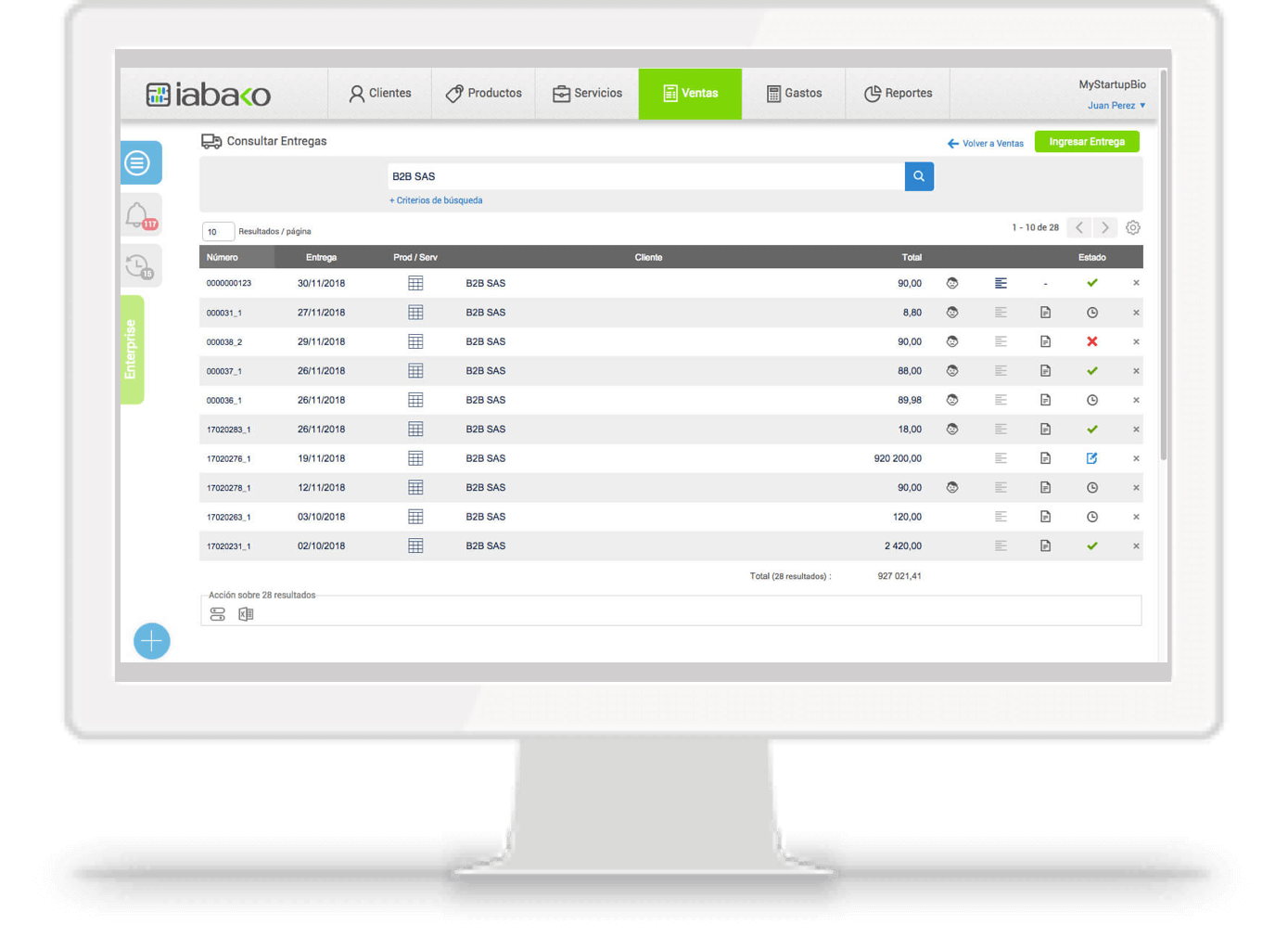
Task: Click green check status for 0000000123
Action: (1092, 283)
